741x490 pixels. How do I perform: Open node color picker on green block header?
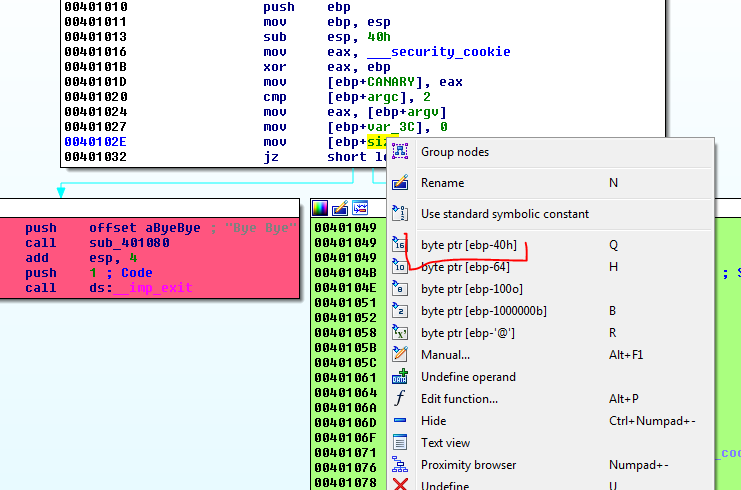[320, 208]
